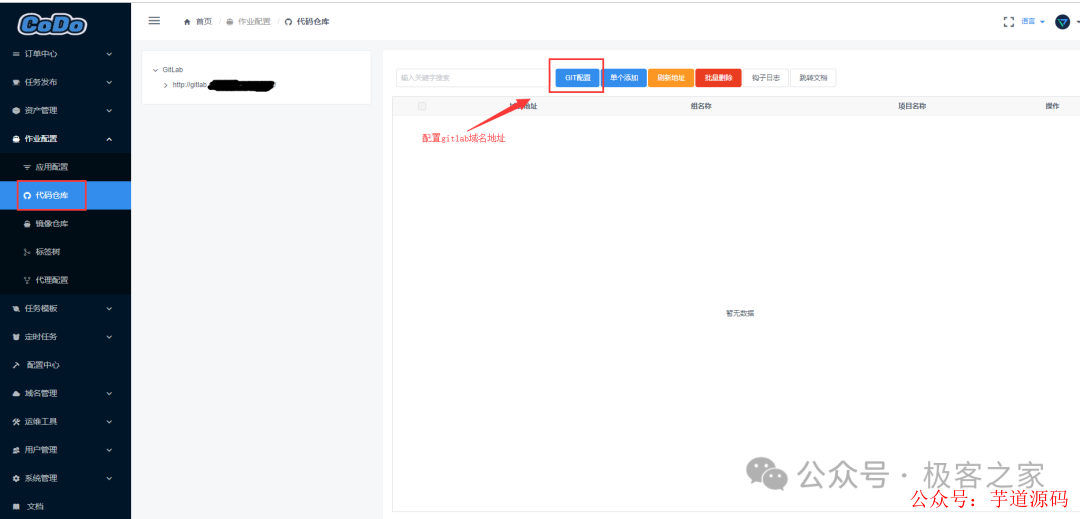Go to 首页 in breadcrumb
Screen dimensions: 1080x519
click(x=204, y=22)
